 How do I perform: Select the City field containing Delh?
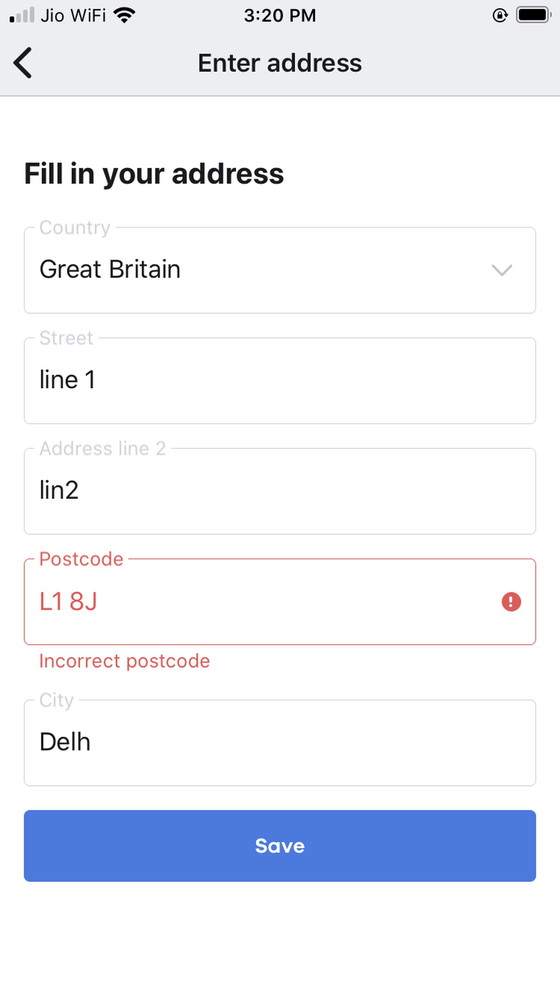pyautogui.click(x=280, y=743)
